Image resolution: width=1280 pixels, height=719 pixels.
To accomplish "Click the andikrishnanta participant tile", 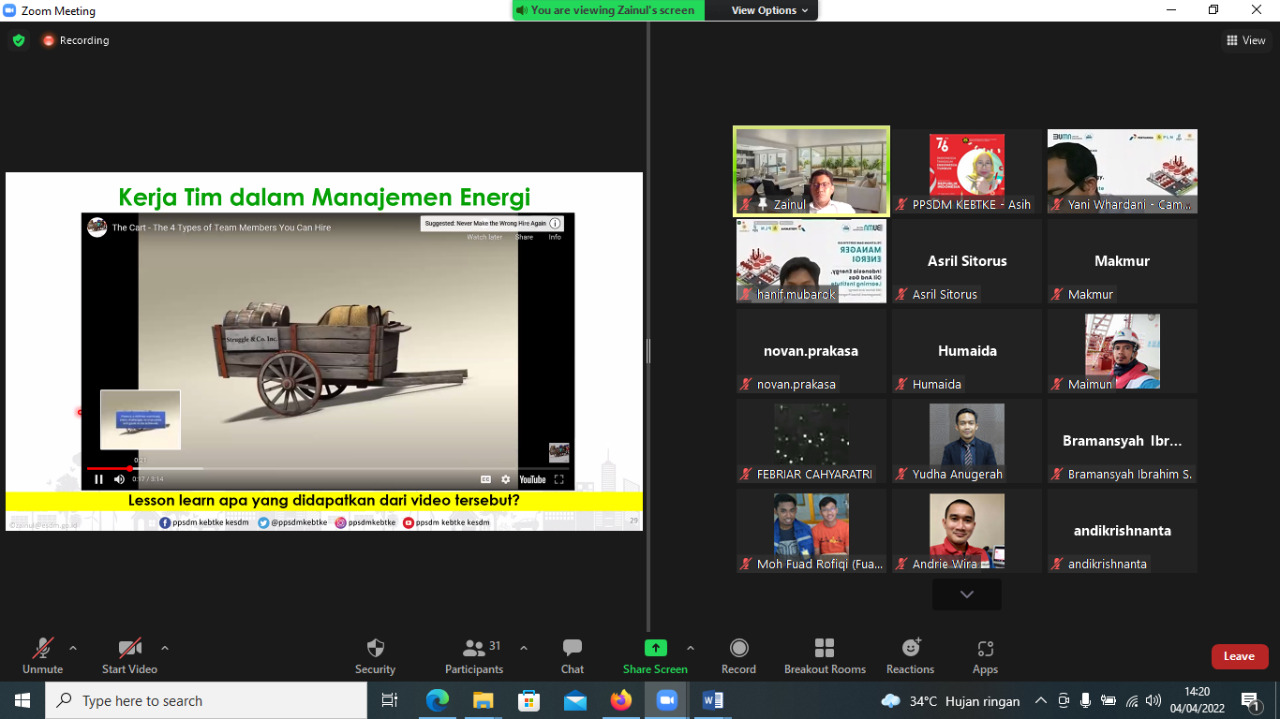I will coord(1122,531).
